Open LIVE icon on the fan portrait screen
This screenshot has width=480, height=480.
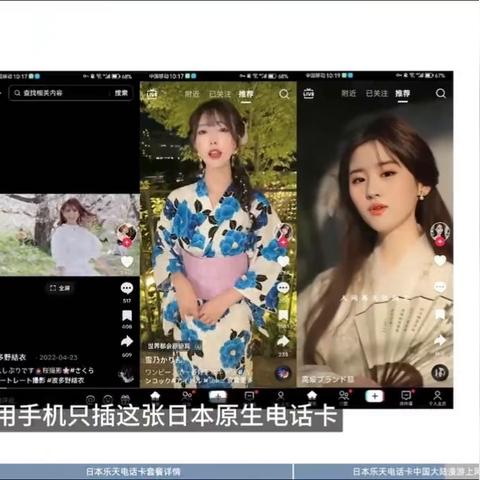click(309, 93)
